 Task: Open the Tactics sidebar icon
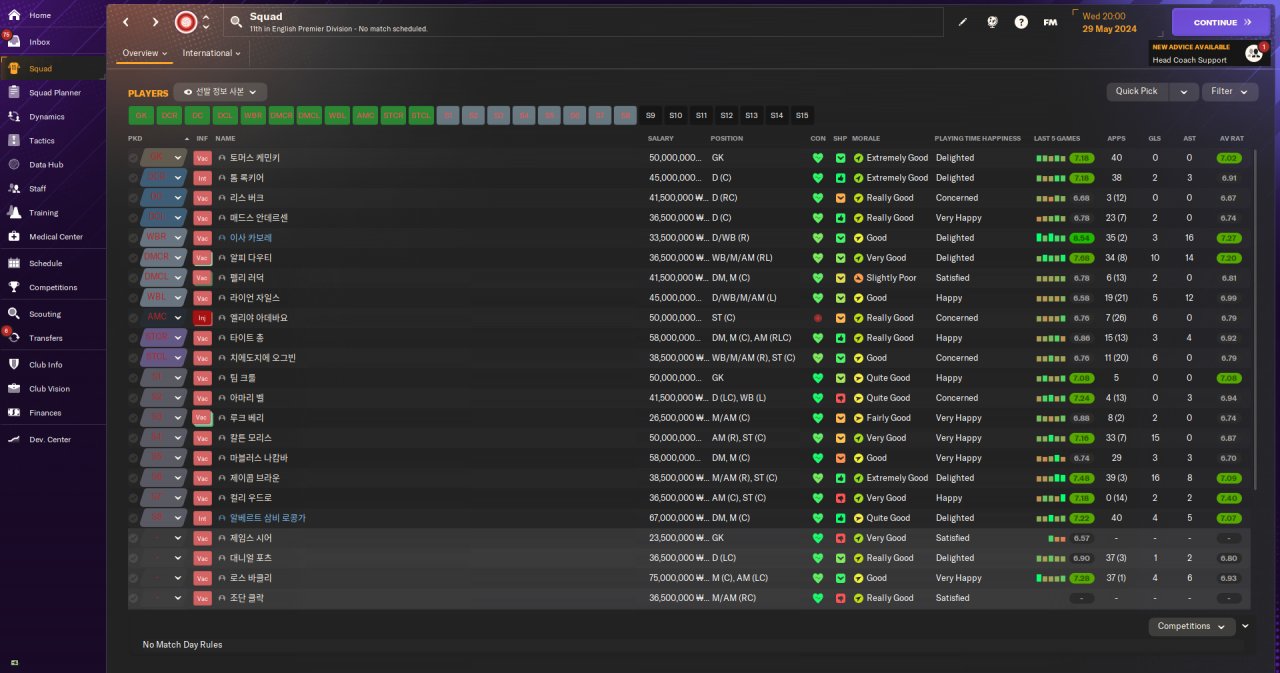14,141
